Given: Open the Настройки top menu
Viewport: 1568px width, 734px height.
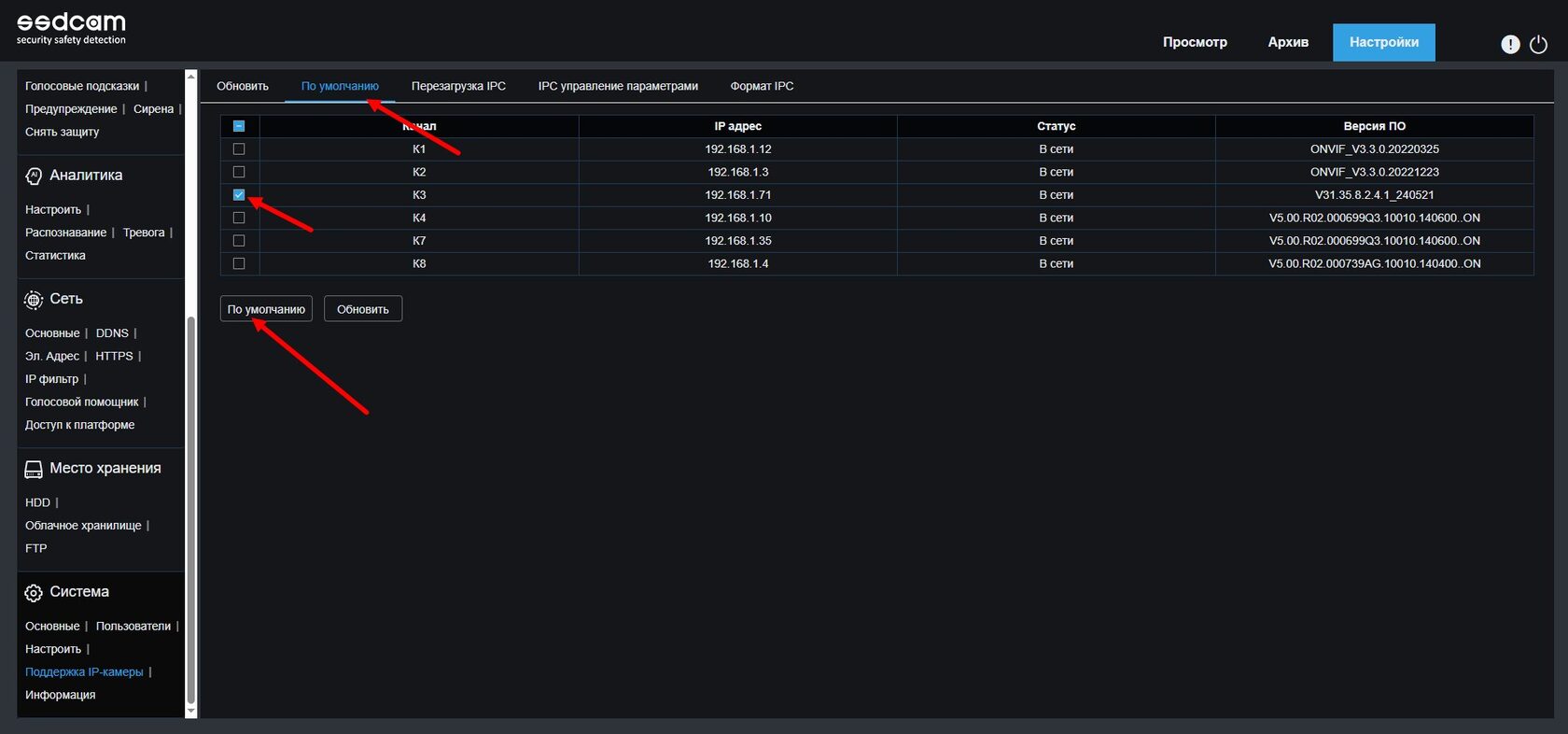Looking at the screenshot, I should (1384, 42).
